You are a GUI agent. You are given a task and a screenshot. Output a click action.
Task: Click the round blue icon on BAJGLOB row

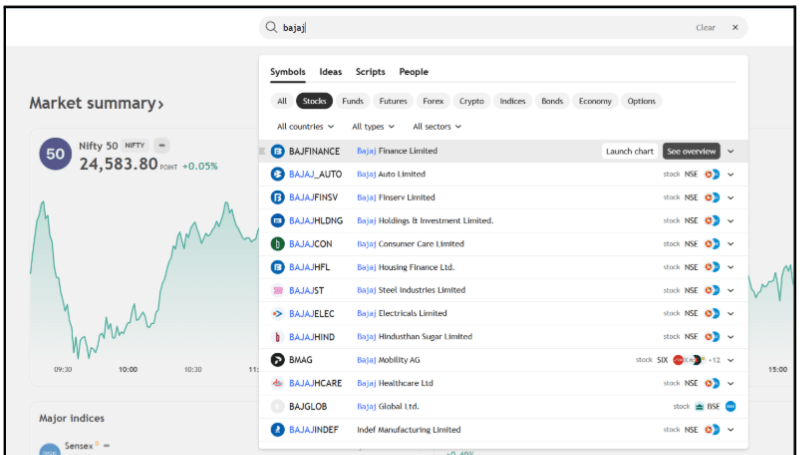[x=731, y=407]
